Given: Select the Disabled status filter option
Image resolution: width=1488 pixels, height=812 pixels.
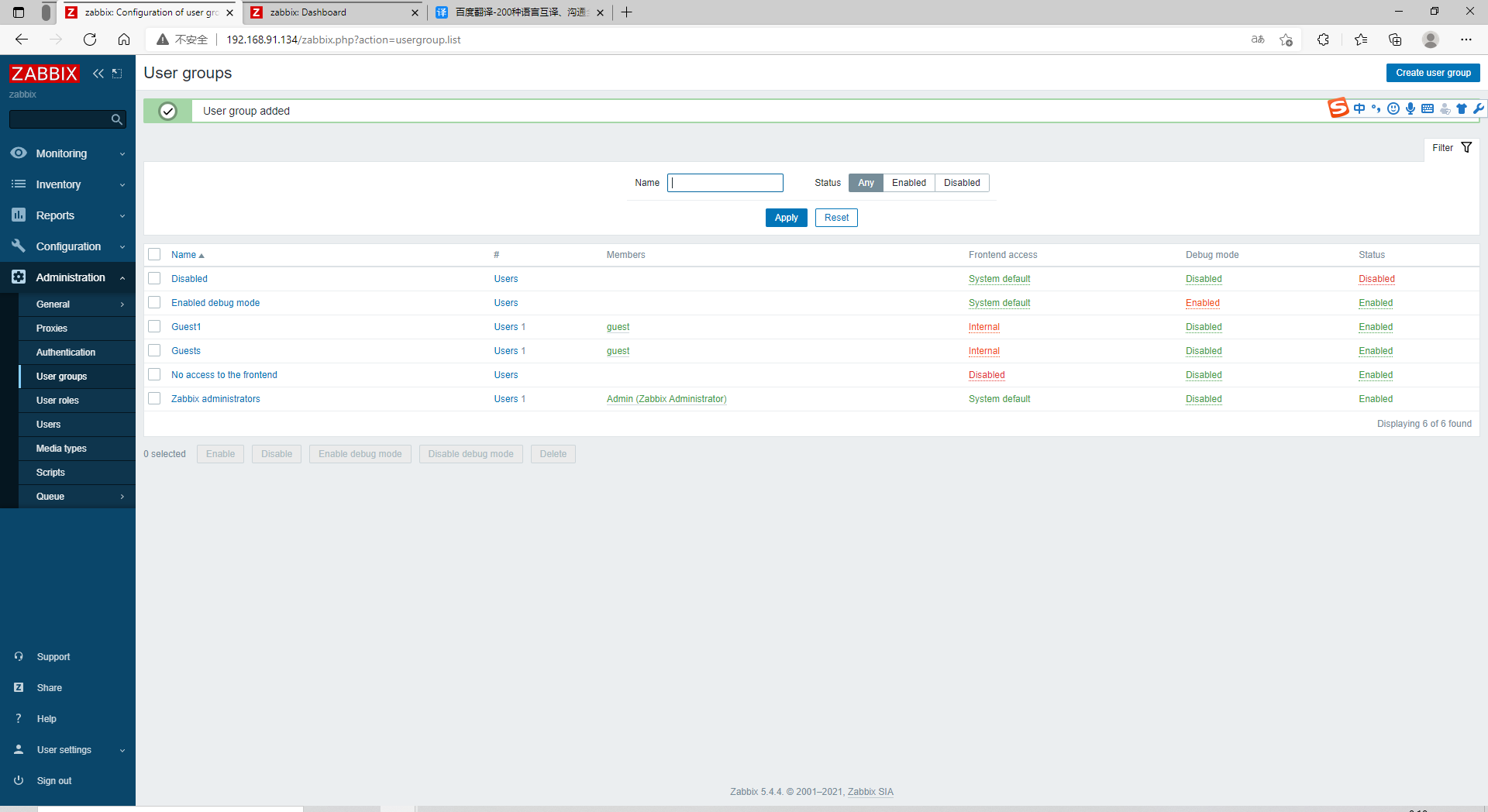Looking at the screenshot, I should coord(962,183).
